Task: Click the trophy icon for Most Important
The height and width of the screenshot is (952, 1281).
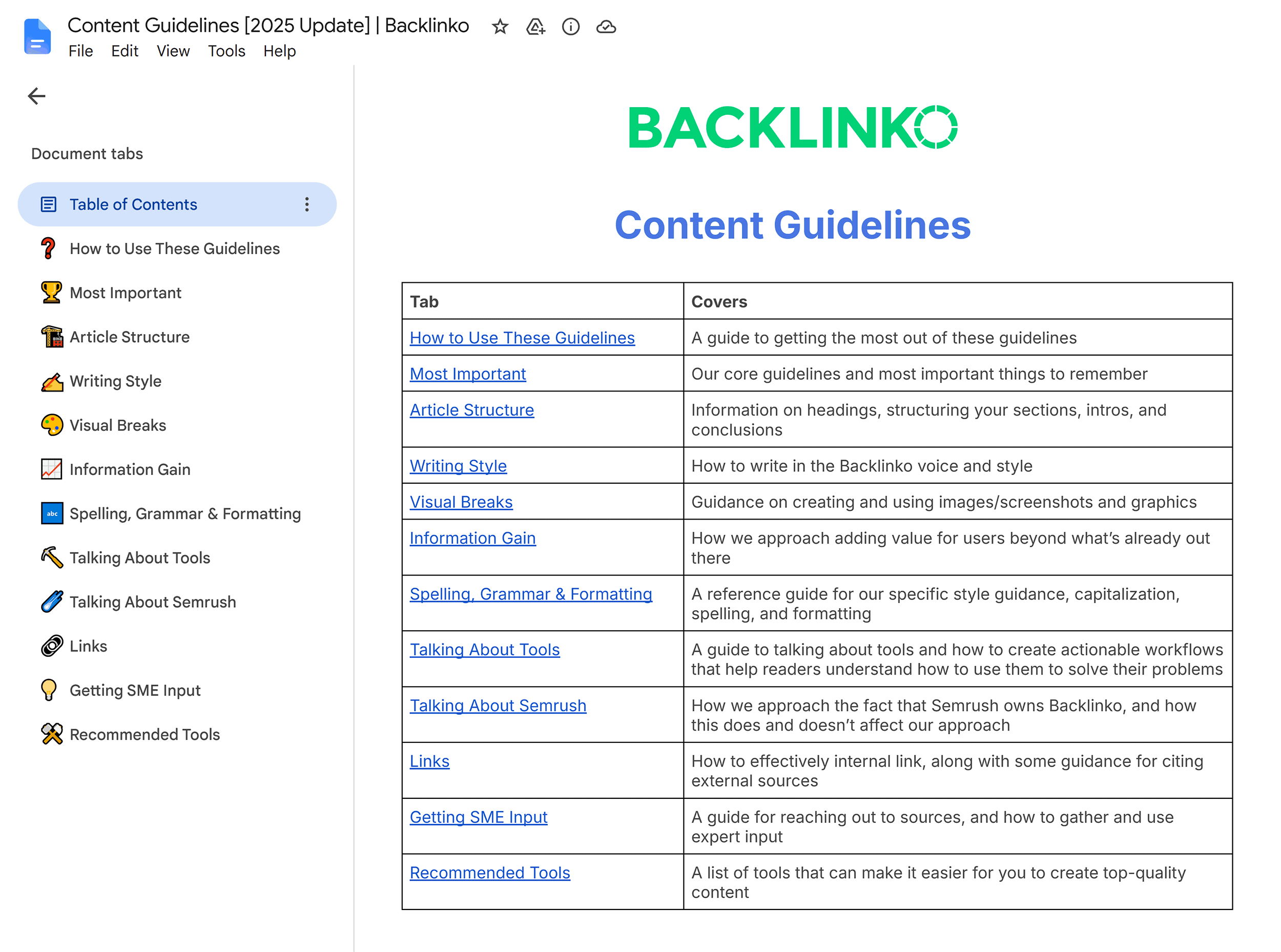Action: [x=51, y=292]
